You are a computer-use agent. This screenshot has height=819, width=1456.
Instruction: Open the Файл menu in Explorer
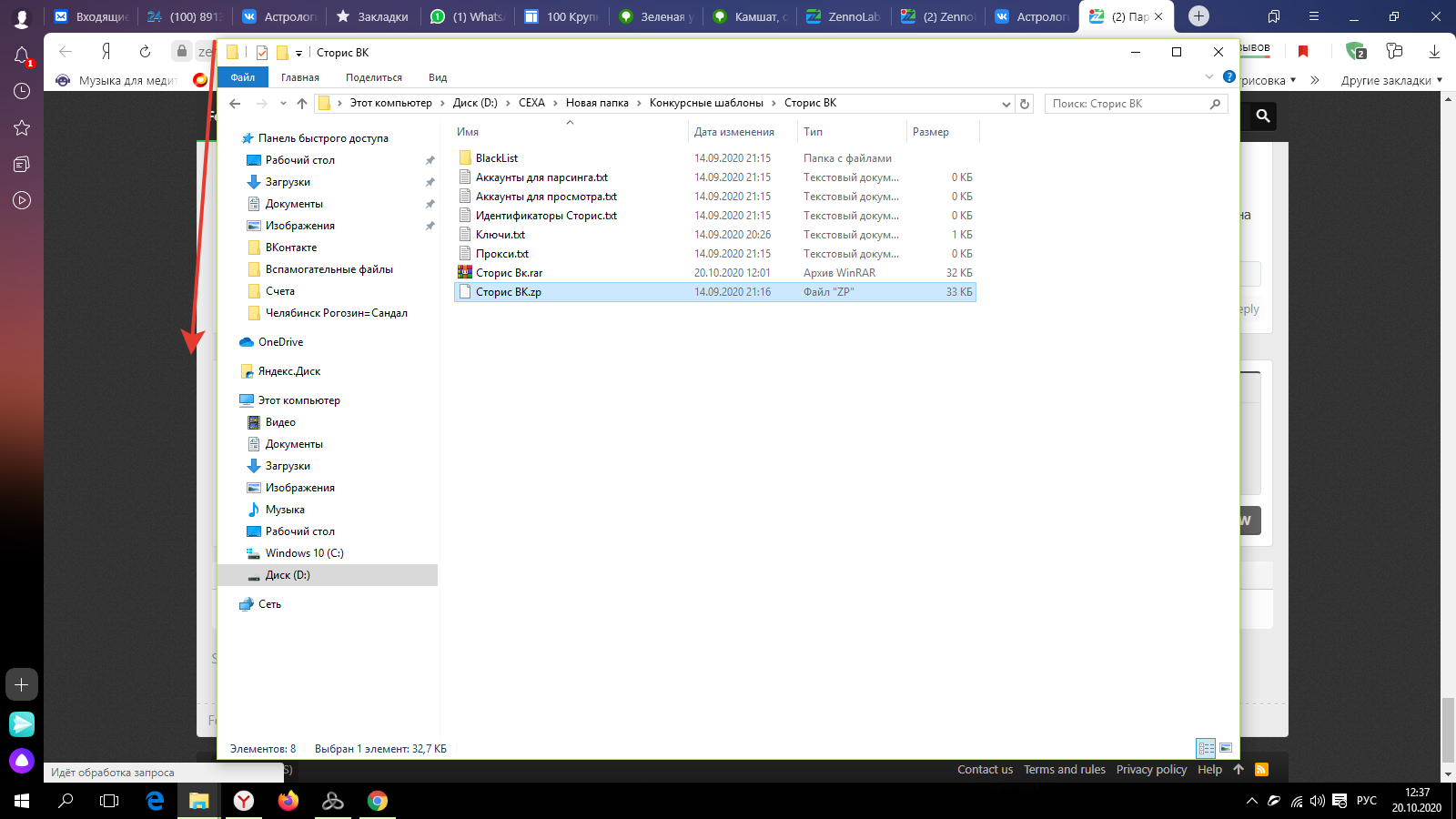243,77
